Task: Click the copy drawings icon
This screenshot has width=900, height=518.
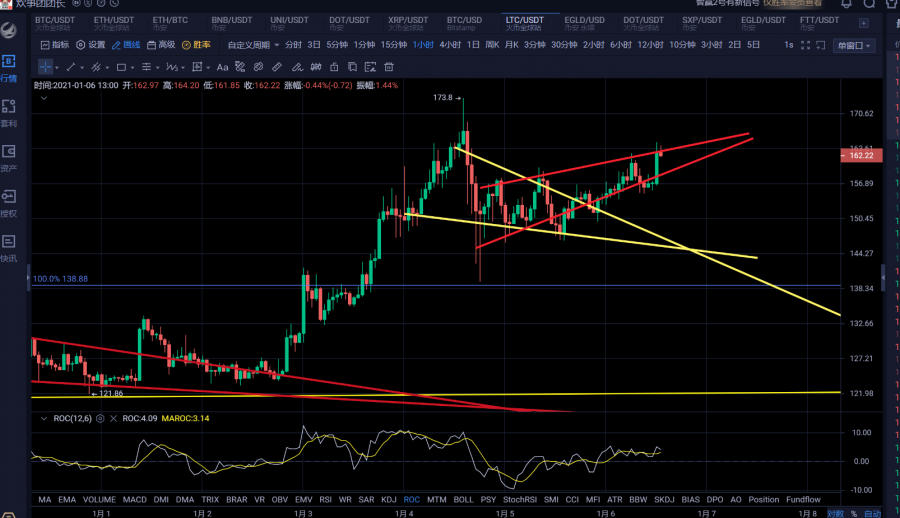Action: pos(352,67)
